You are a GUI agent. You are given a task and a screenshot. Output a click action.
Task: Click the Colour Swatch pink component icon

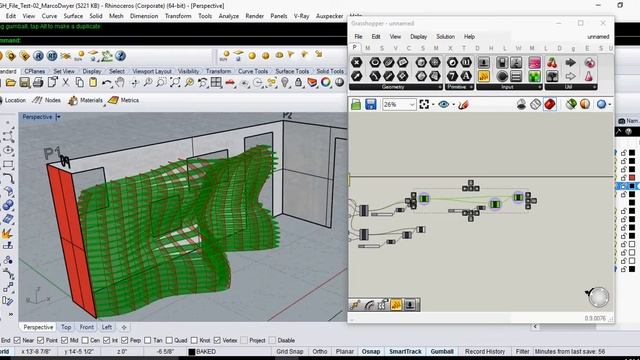tap(534, 62)
